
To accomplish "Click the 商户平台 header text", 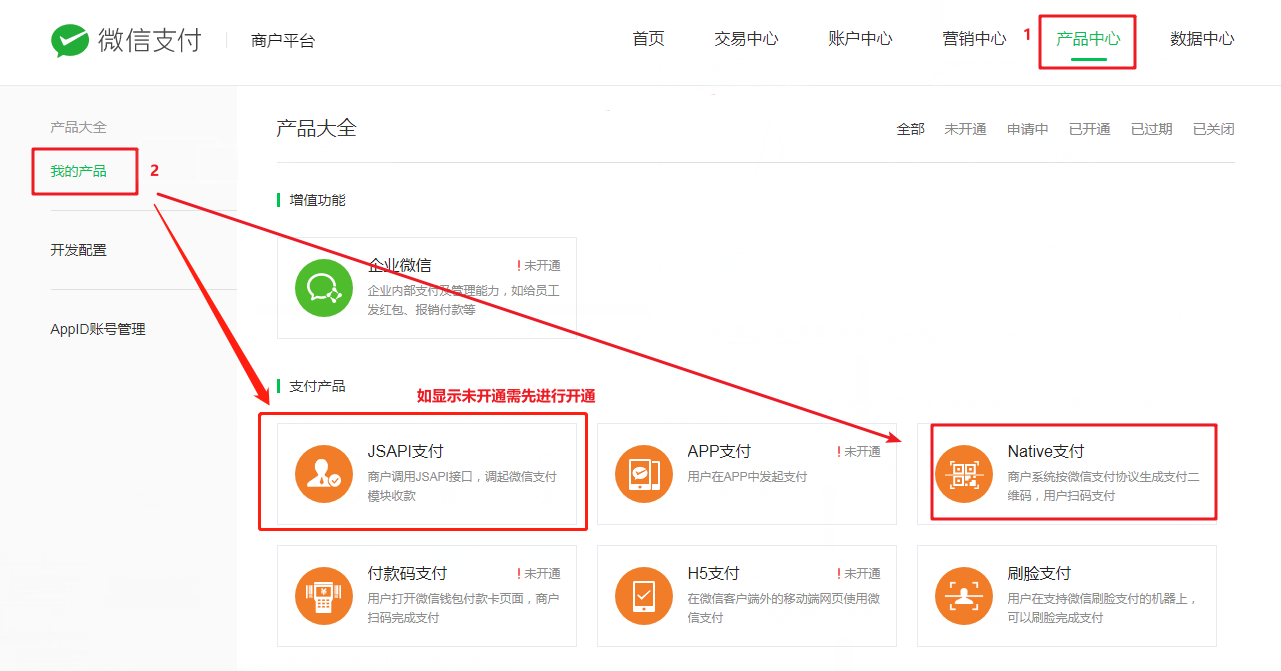I will (283, 41).
